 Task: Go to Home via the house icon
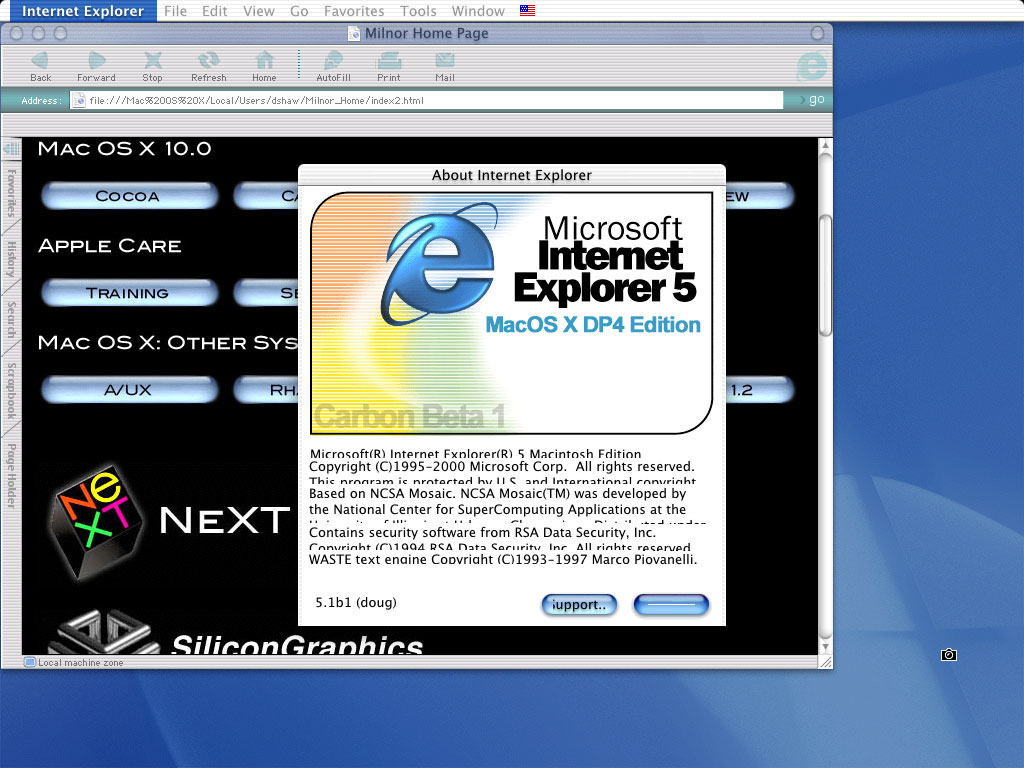pos(264,60)
